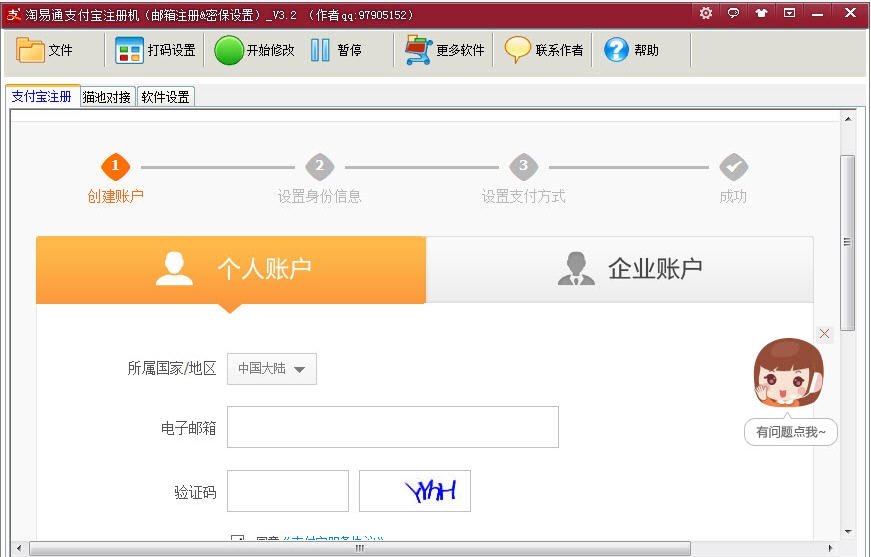Click step 2 设置身份信息 icon
Image resolution: width=871 pixels, height=557 pixels.
(319, 167)
